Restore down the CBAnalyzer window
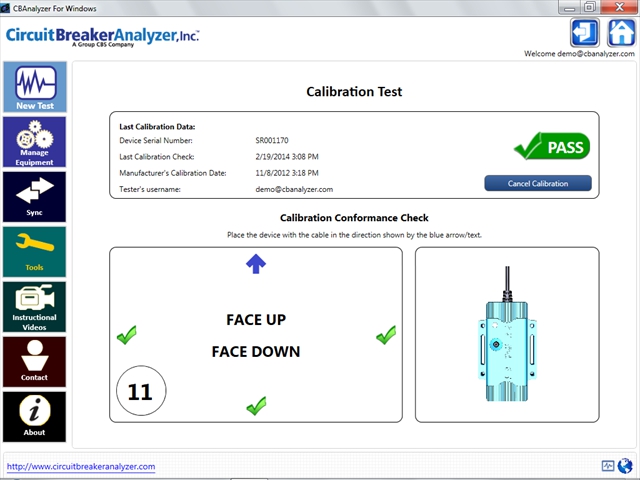Image resolution: width=640 pixels, height=480 pixels. pos(589,7)
